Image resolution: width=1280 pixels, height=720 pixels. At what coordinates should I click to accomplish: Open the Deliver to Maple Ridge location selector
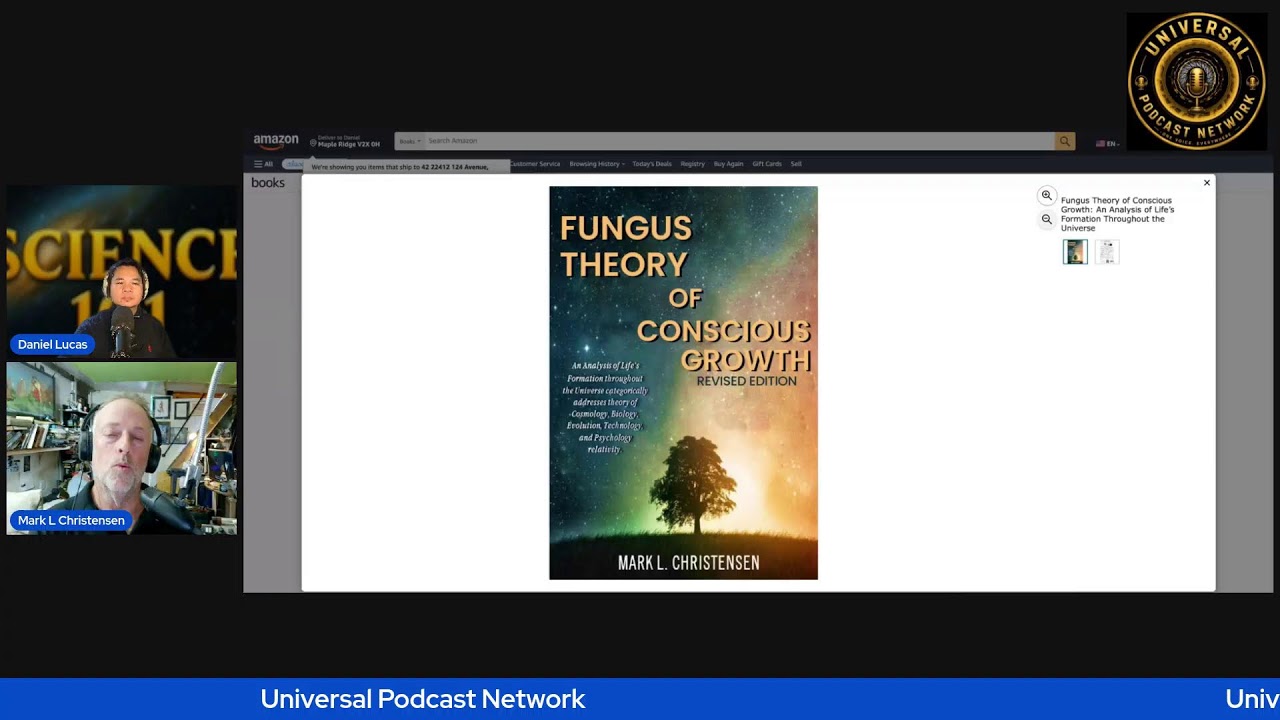345,141
